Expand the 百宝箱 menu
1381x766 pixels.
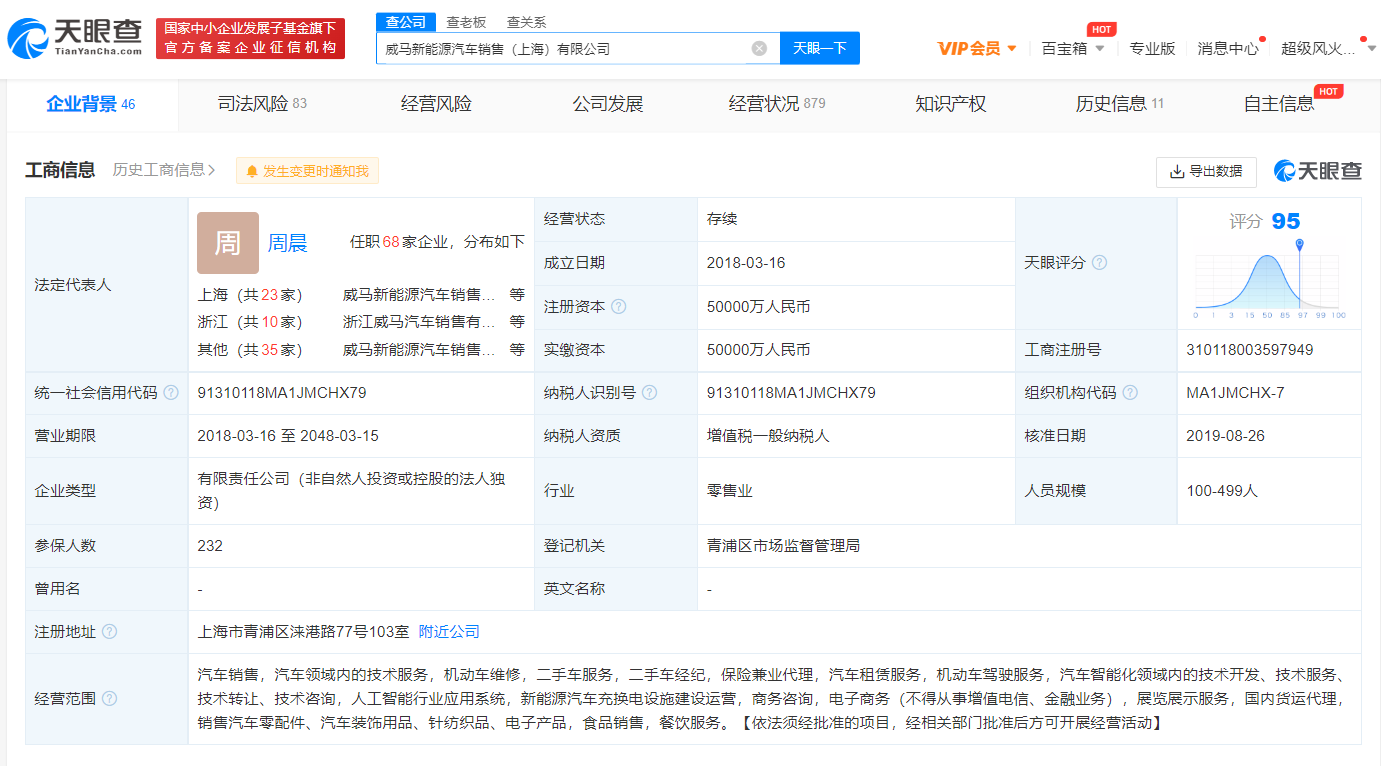pos(1073,48)
